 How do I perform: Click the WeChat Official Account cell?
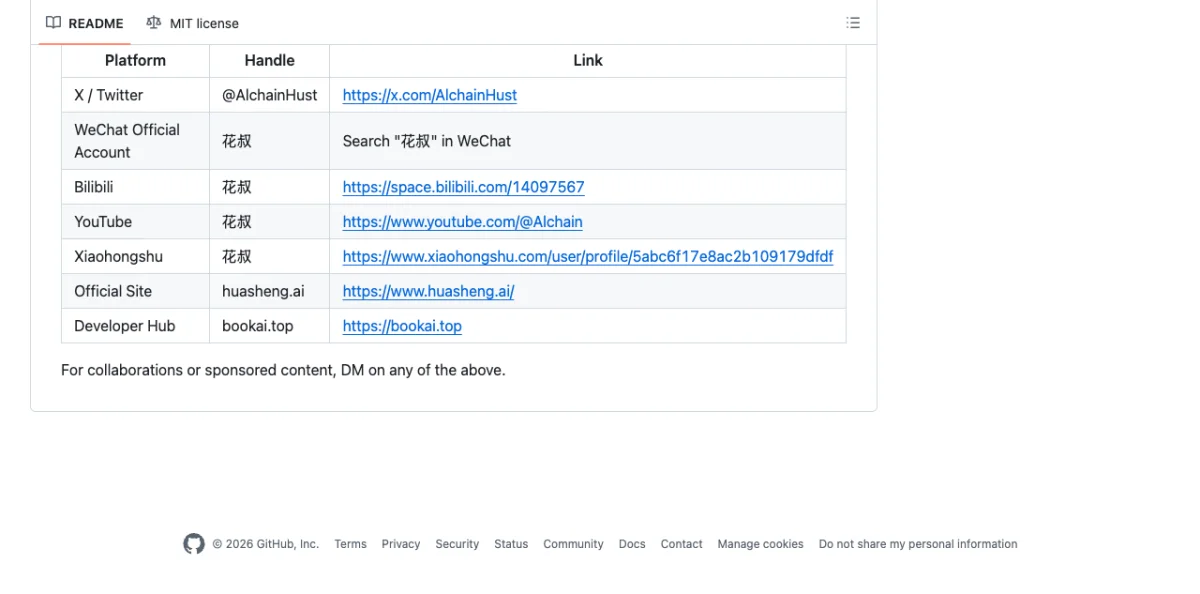pos(135,141)
